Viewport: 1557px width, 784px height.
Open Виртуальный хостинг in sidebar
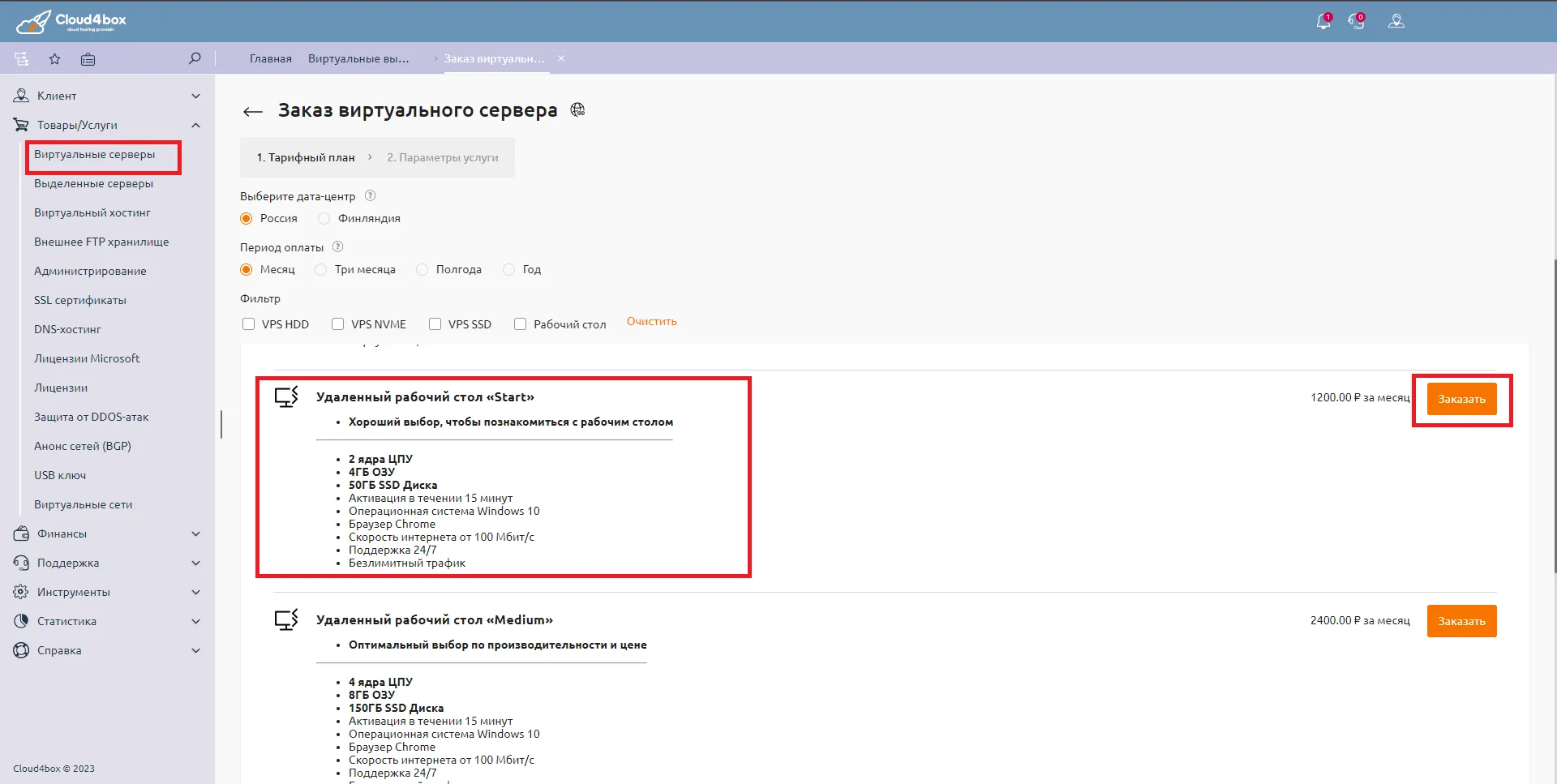[x=92, y=212]
